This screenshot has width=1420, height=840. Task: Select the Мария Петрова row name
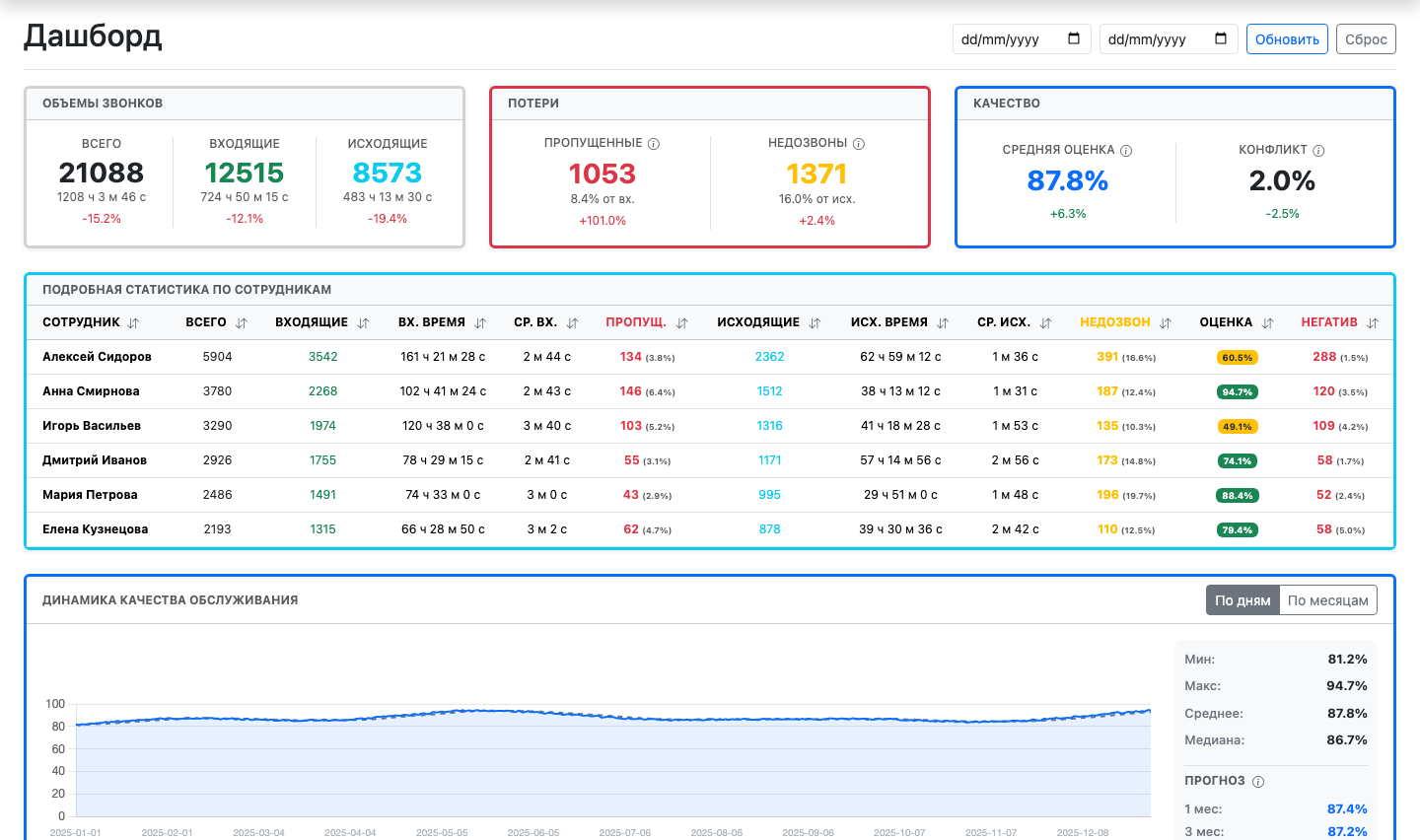[90, 495]
